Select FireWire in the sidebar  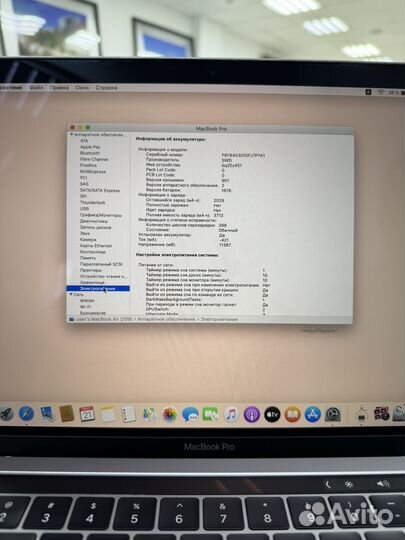pyautogui.click(x=88, y=165)
